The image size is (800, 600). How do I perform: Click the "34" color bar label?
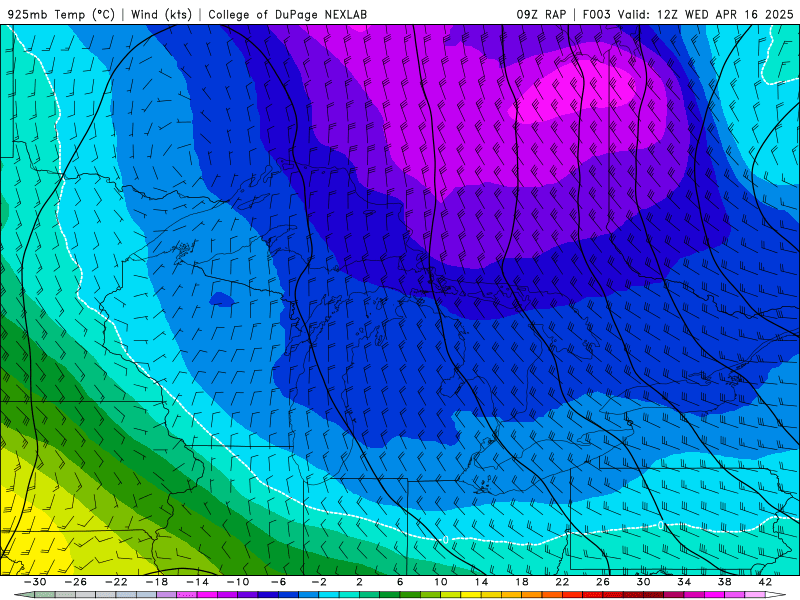tap(684, 582)
